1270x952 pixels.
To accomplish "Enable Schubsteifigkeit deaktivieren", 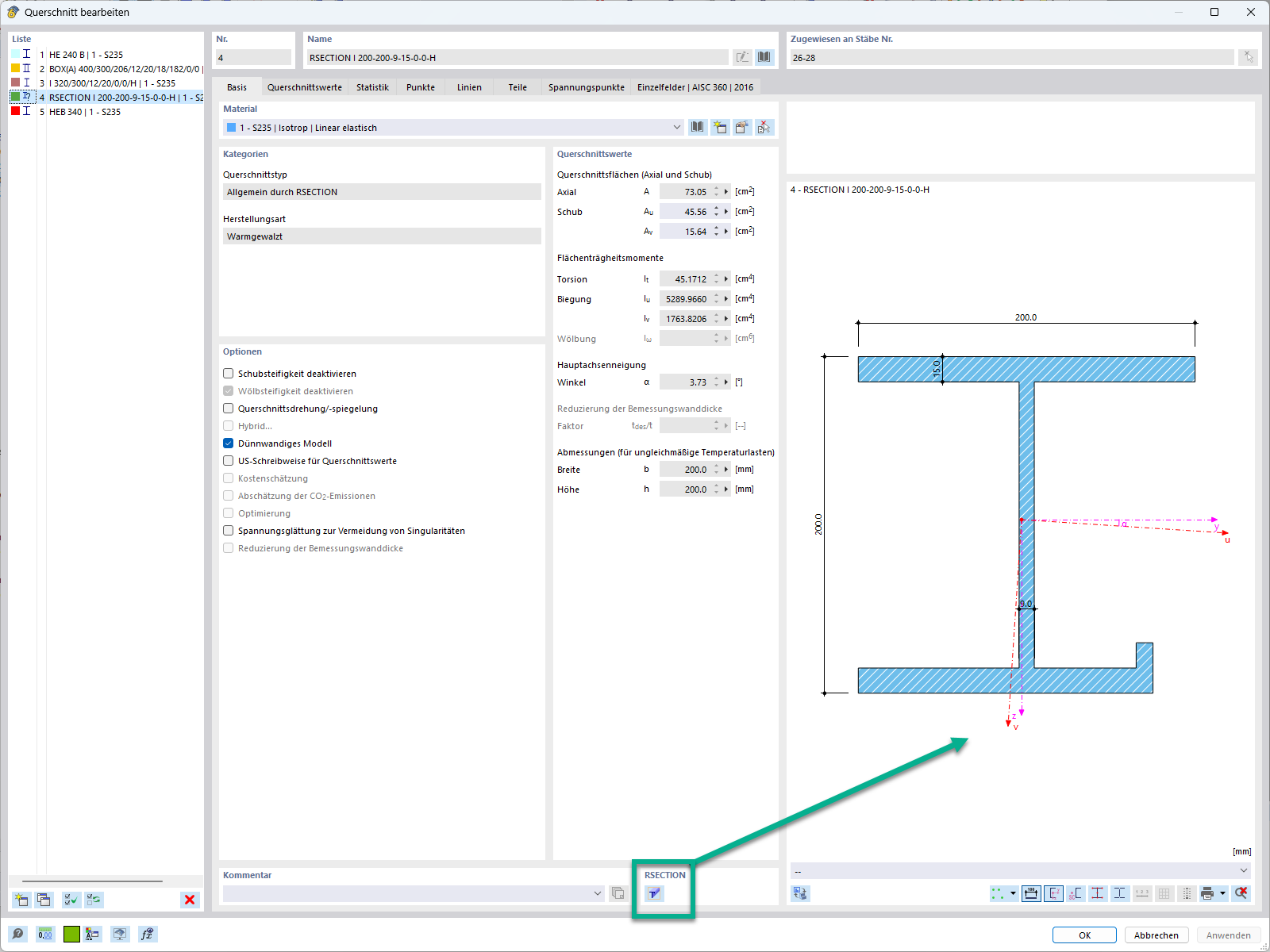I will [x=228, y=373].
